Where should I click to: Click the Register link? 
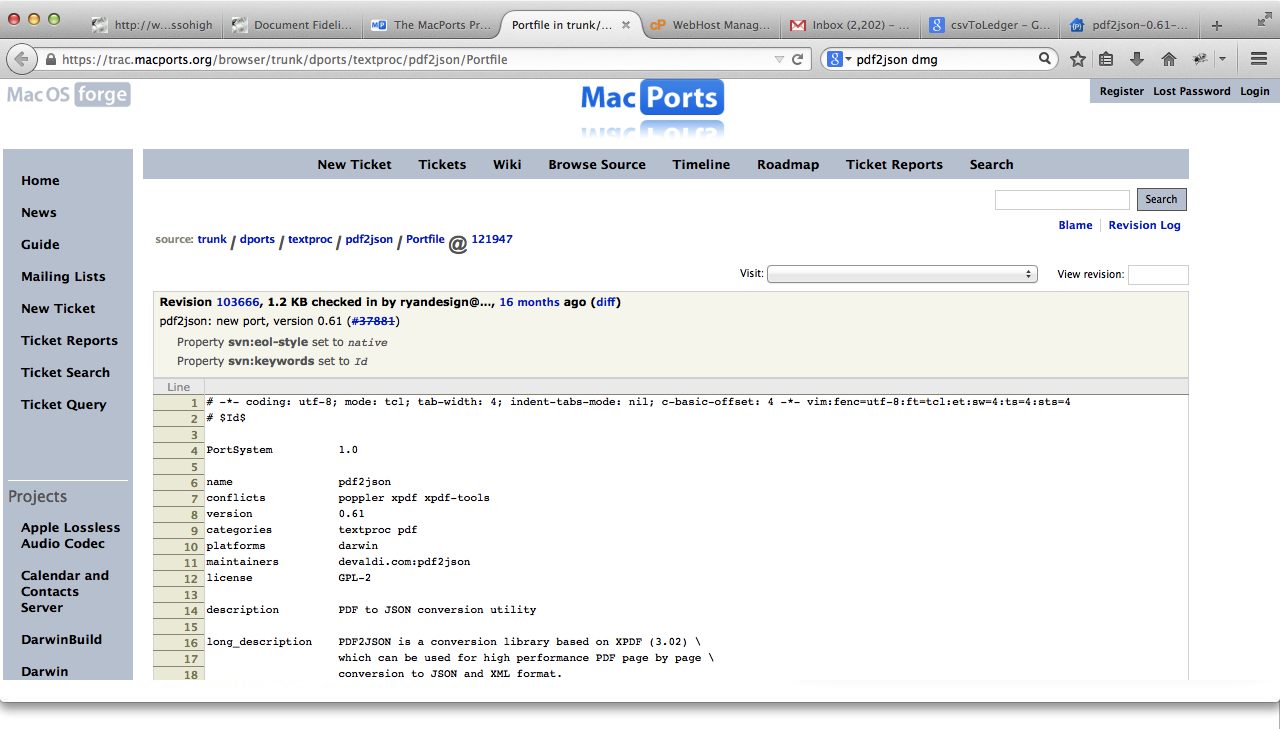tap(1121, 91)
